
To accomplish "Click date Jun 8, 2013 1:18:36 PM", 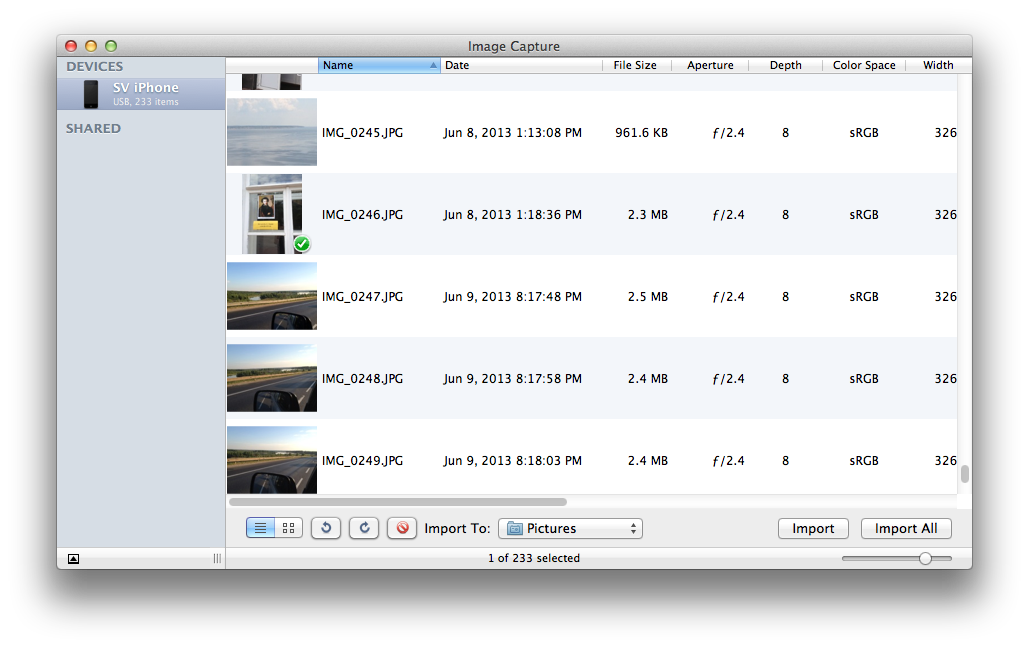I will 513,215.
